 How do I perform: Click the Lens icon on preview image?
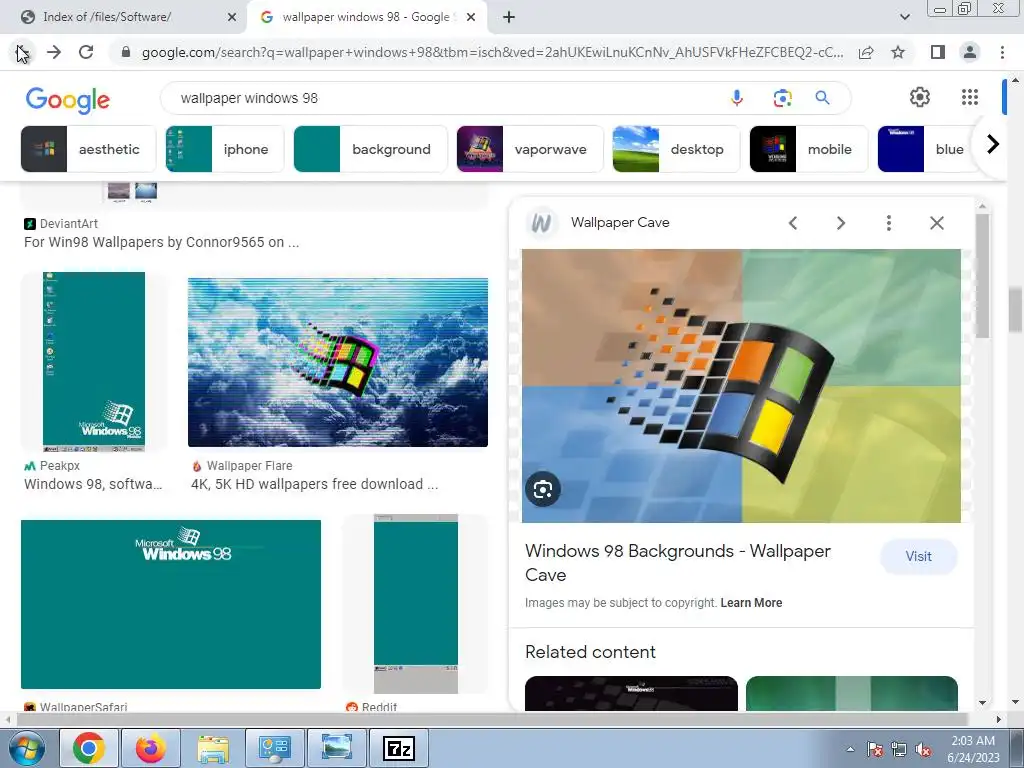tap(543, 489)
